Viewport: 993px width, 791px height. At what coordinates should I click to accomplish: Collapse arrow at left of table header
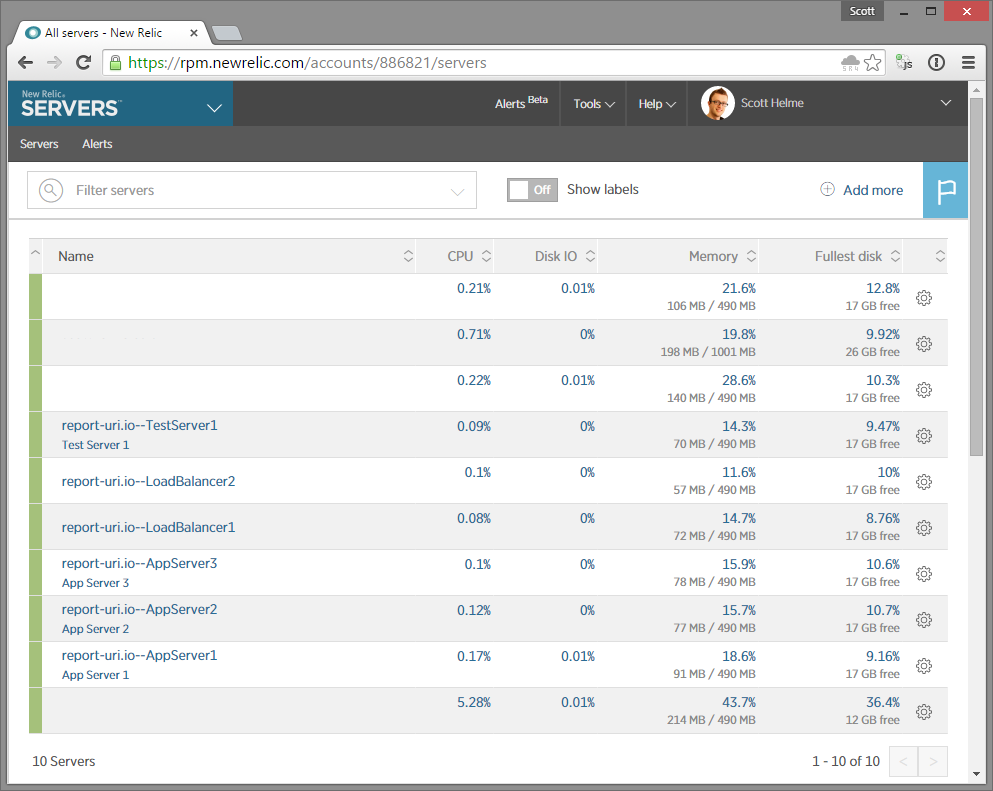pos(35,253)
